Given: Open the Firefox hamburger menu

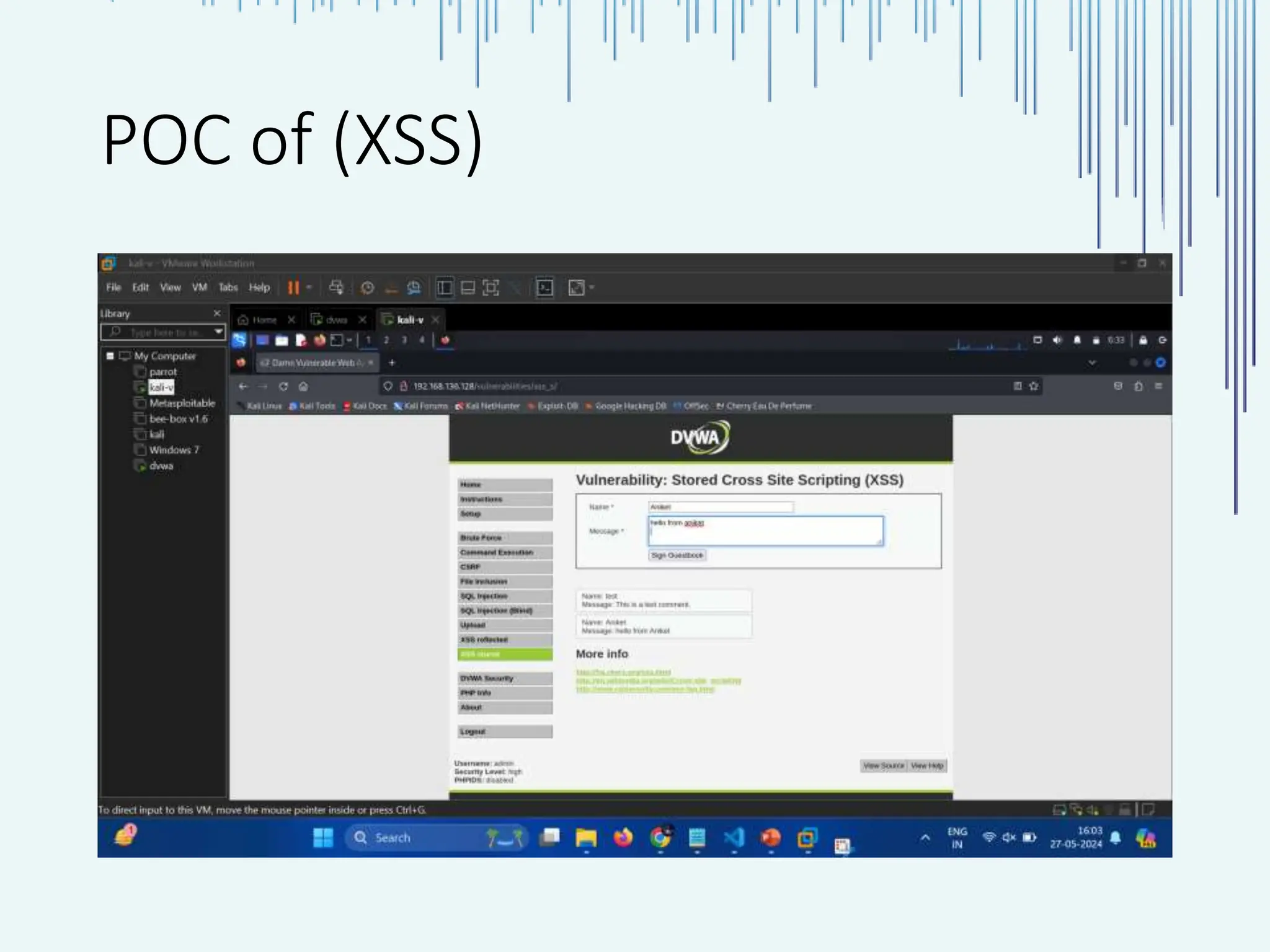Looking at the screenshot, I should coord(1158,386).
